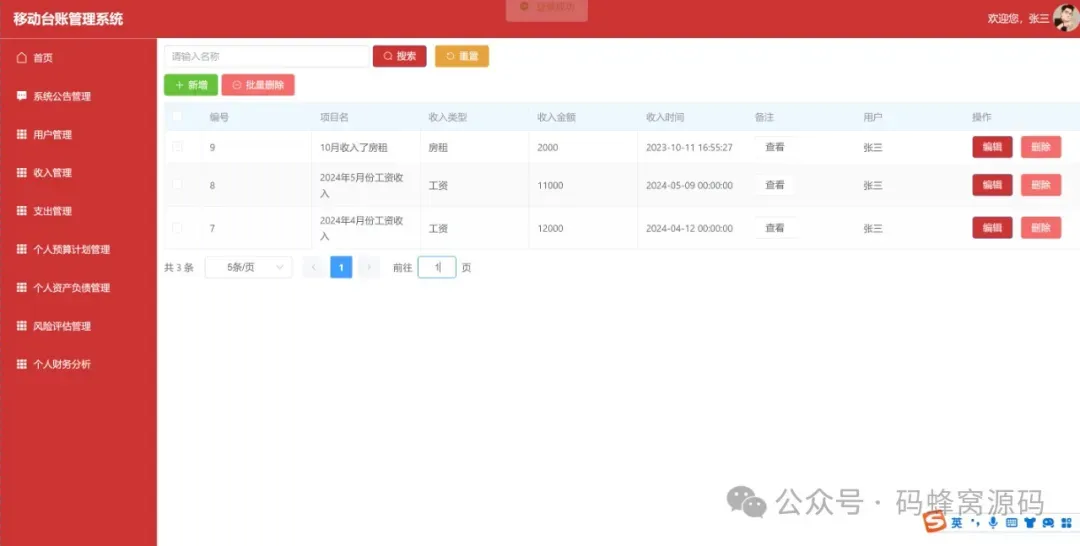This screenshot has height=546, width=1080.
Task: Click 编辑 for row number 9
Action: (x=992, y=147)
